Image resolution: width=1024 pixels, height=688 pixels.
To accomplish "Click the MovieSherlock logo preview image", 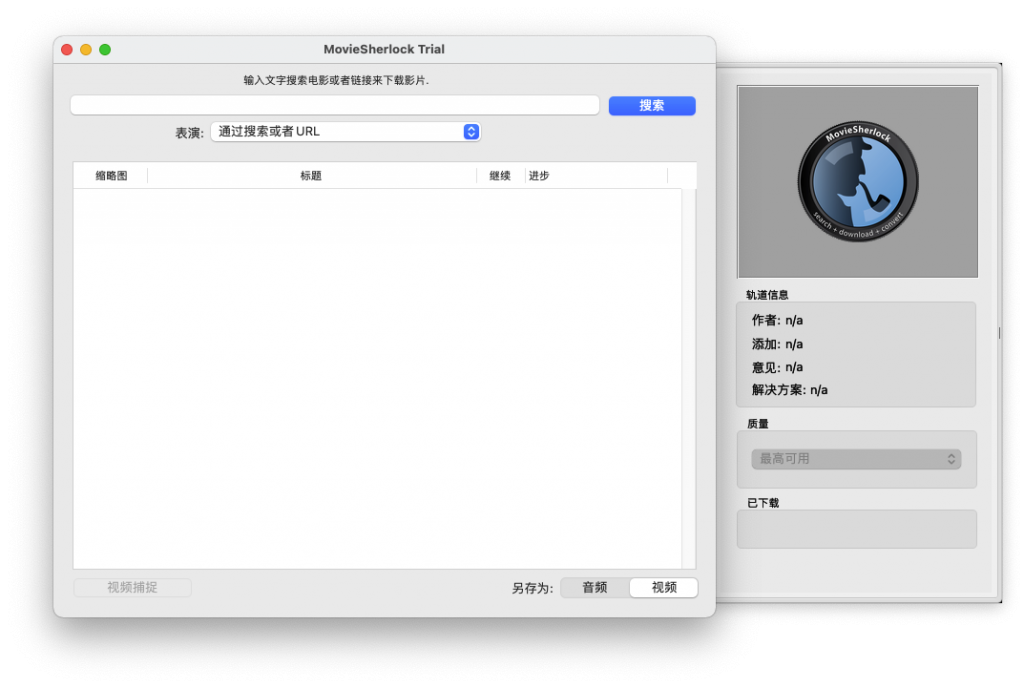I will click(x=857, y=182).
